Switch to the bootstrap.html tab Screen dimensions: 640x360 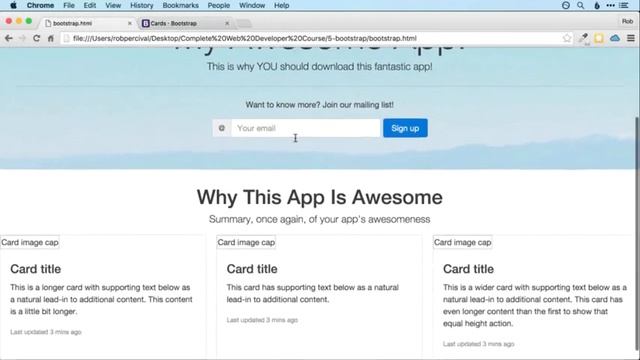click(x=88, y=23)
